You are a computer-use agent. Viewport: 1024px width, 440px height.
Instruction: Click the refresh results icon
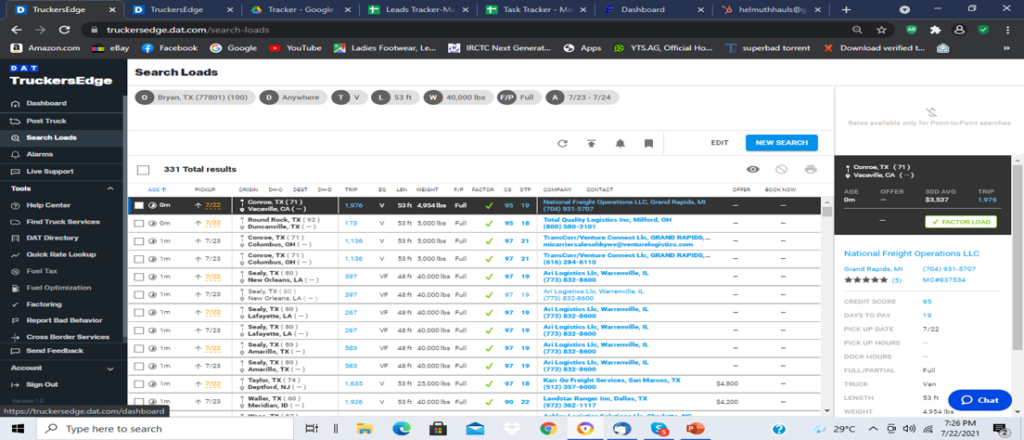point(562,143)
